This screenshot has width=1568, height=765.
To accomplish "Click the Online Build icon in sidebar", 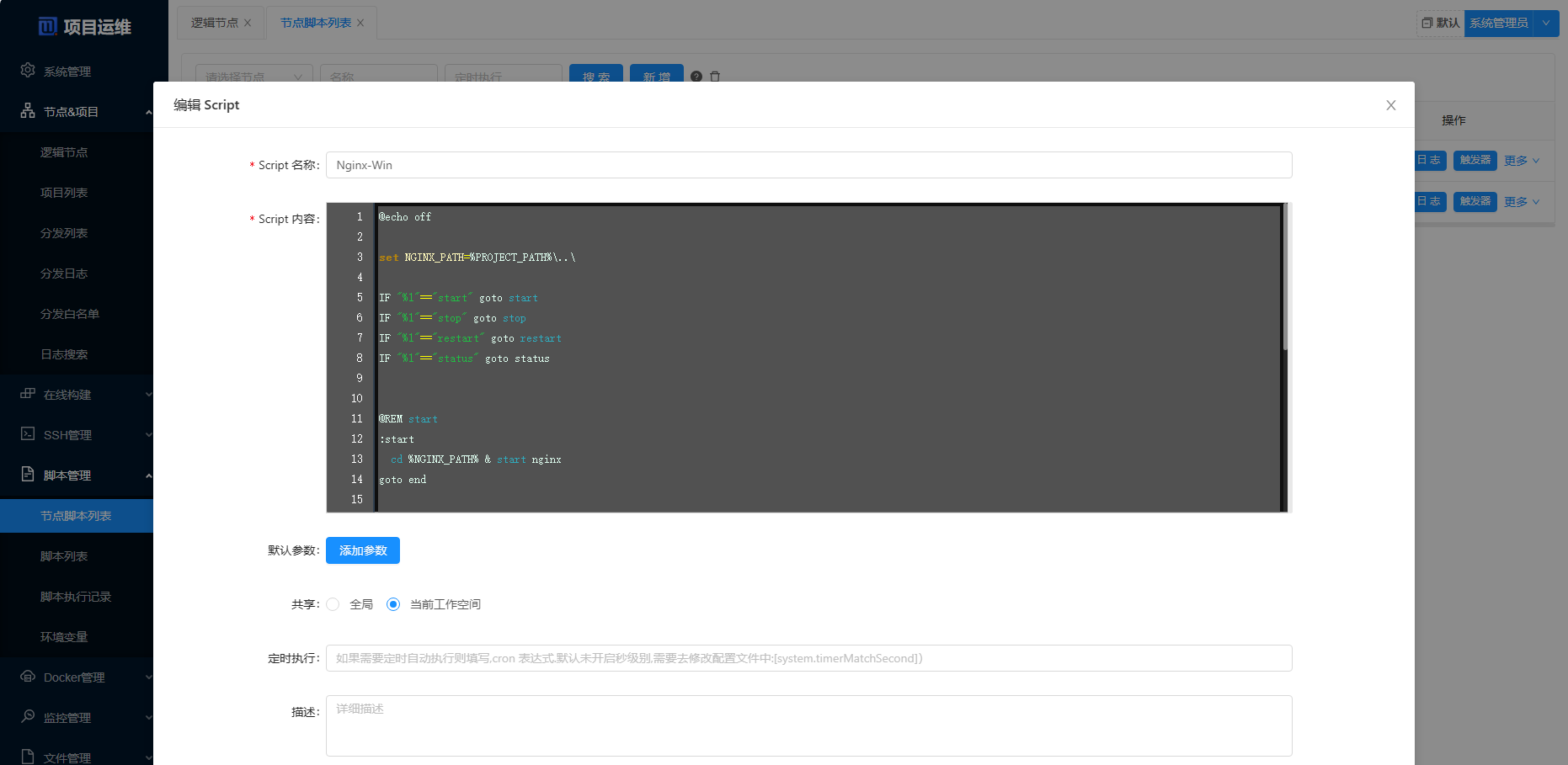I will tap(28, 394).
